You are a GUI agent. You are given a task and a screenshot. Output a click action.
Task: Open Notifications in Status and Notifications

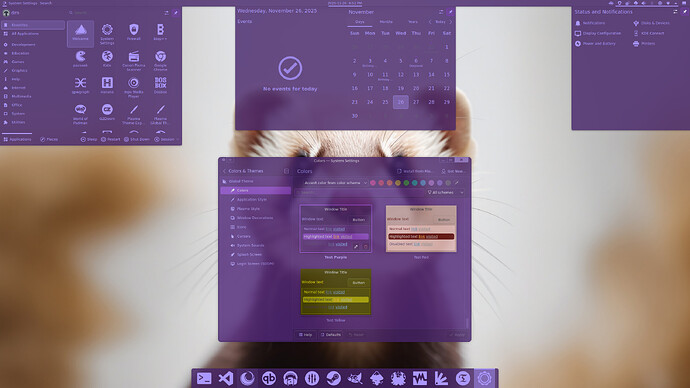[x=590, y=23]
